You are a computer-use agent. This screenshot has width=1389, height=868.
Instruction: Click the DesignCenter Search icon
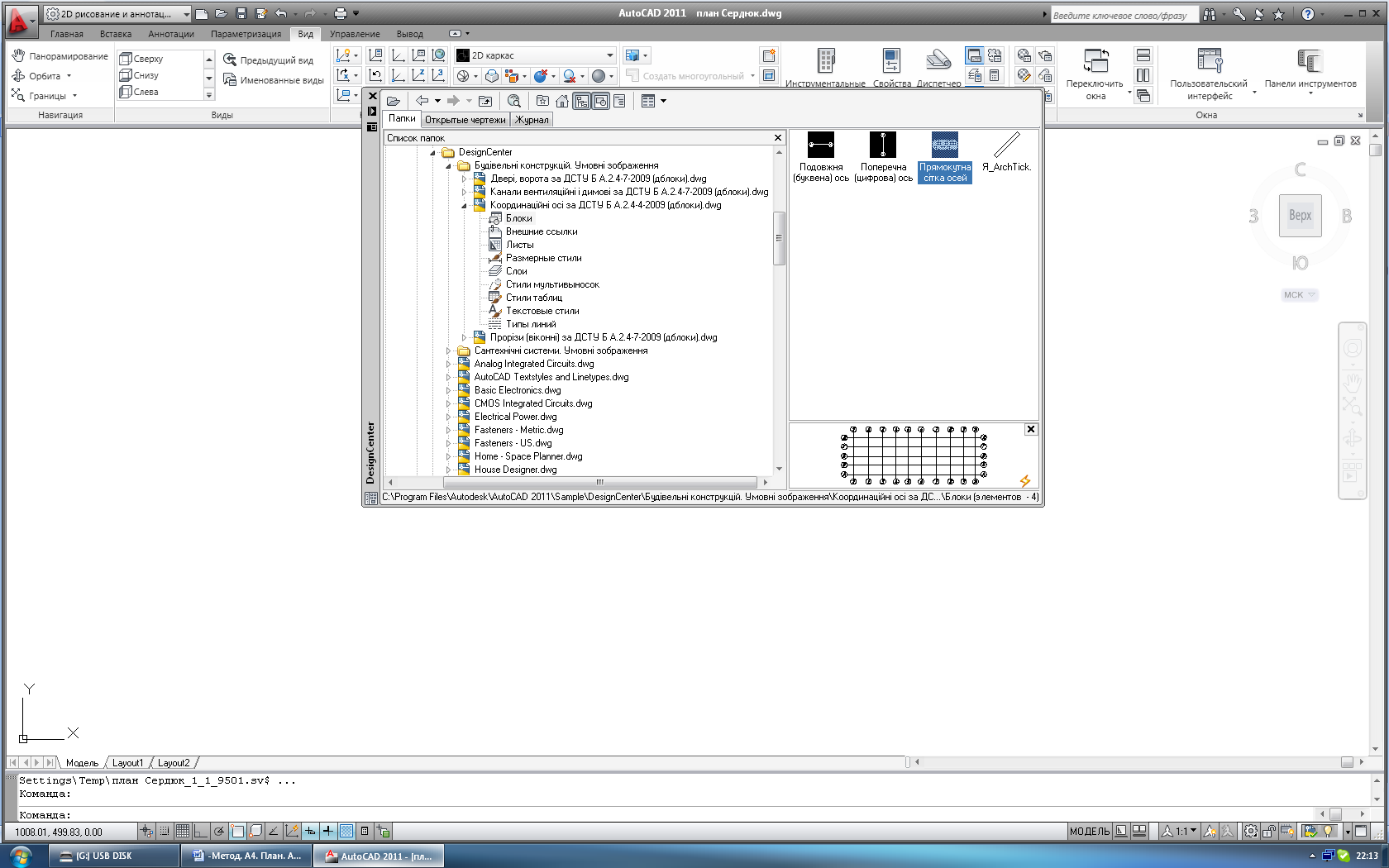click(514, 101)
